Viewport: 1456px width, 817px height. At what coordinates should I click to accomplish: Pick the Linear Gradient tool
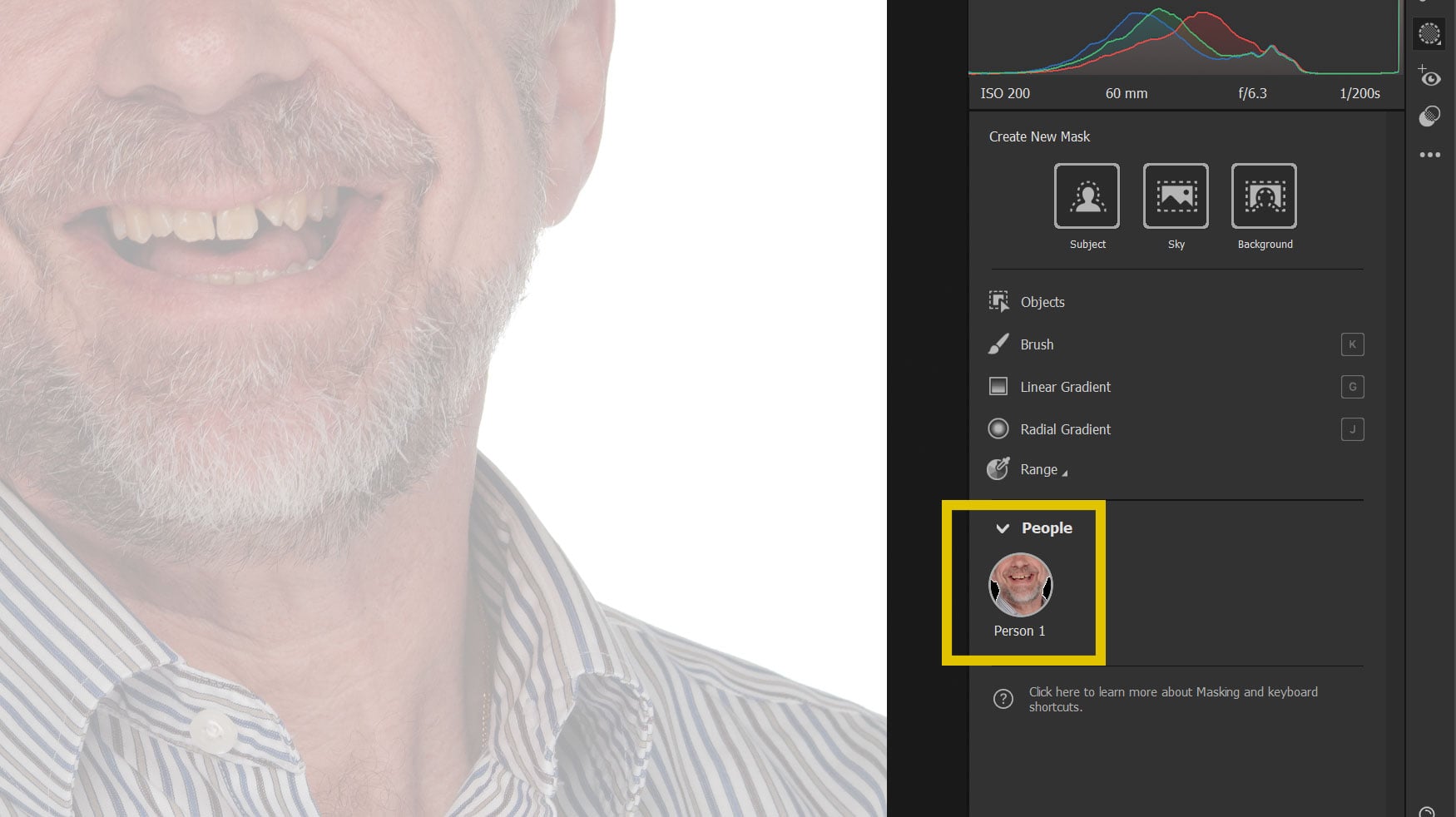point(1065,387)
